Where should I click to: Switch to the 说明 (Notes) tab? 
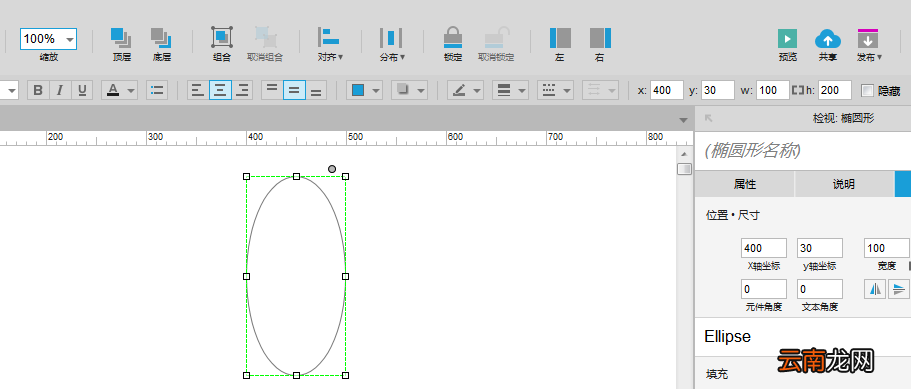click(844, 185)
